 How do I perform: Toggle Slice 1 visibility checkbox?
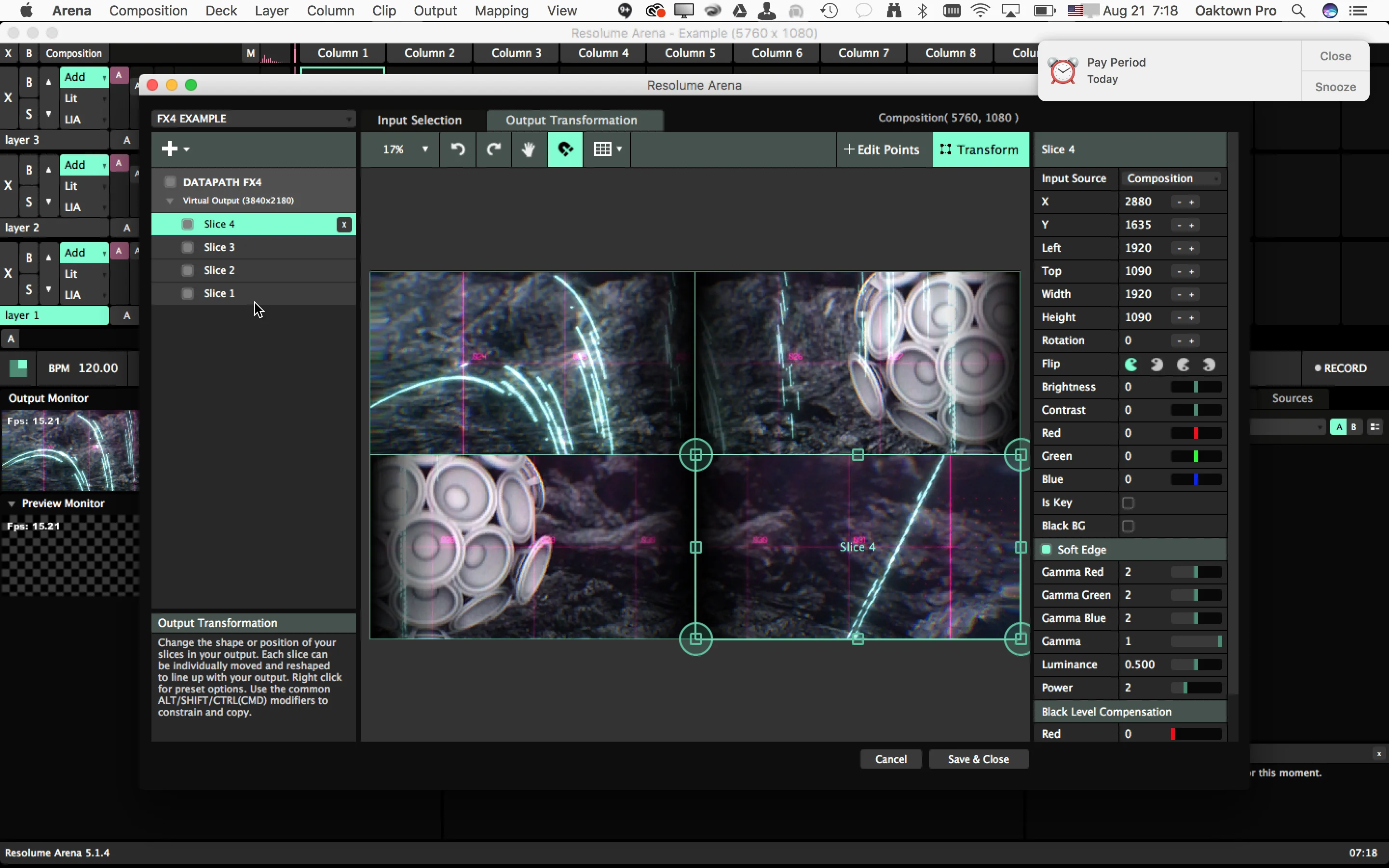pos(188,293)
